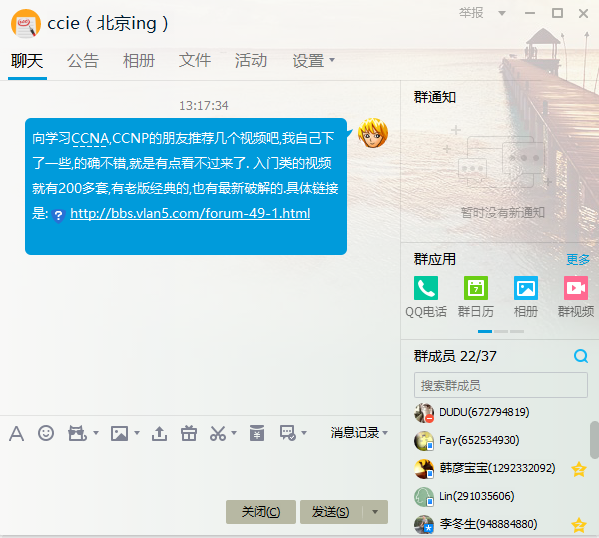
Task: Expand the 设置 dropdown menu
Action: click(314, 60)
